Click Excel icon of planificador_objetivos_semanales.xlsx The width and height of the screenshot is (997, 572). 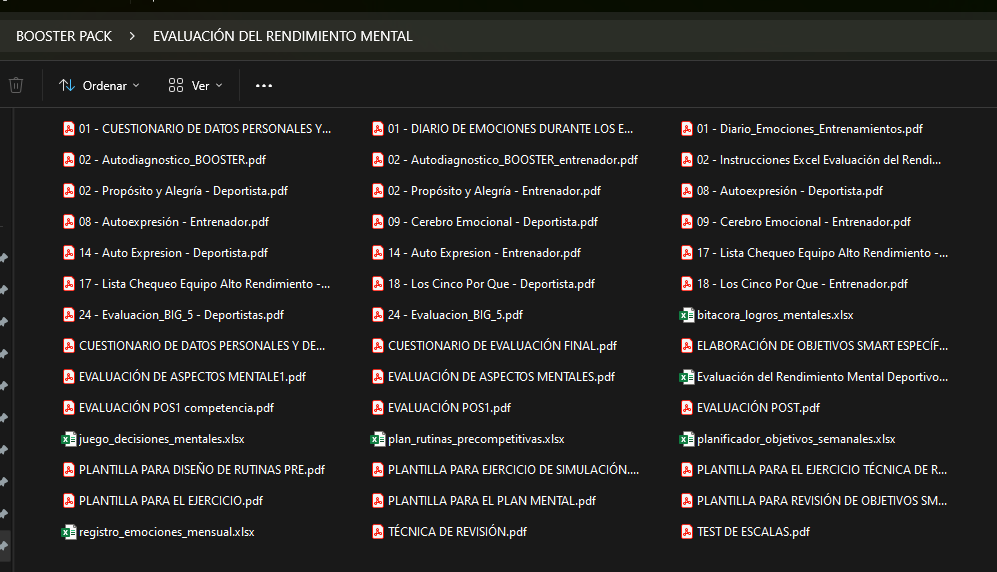687,439
